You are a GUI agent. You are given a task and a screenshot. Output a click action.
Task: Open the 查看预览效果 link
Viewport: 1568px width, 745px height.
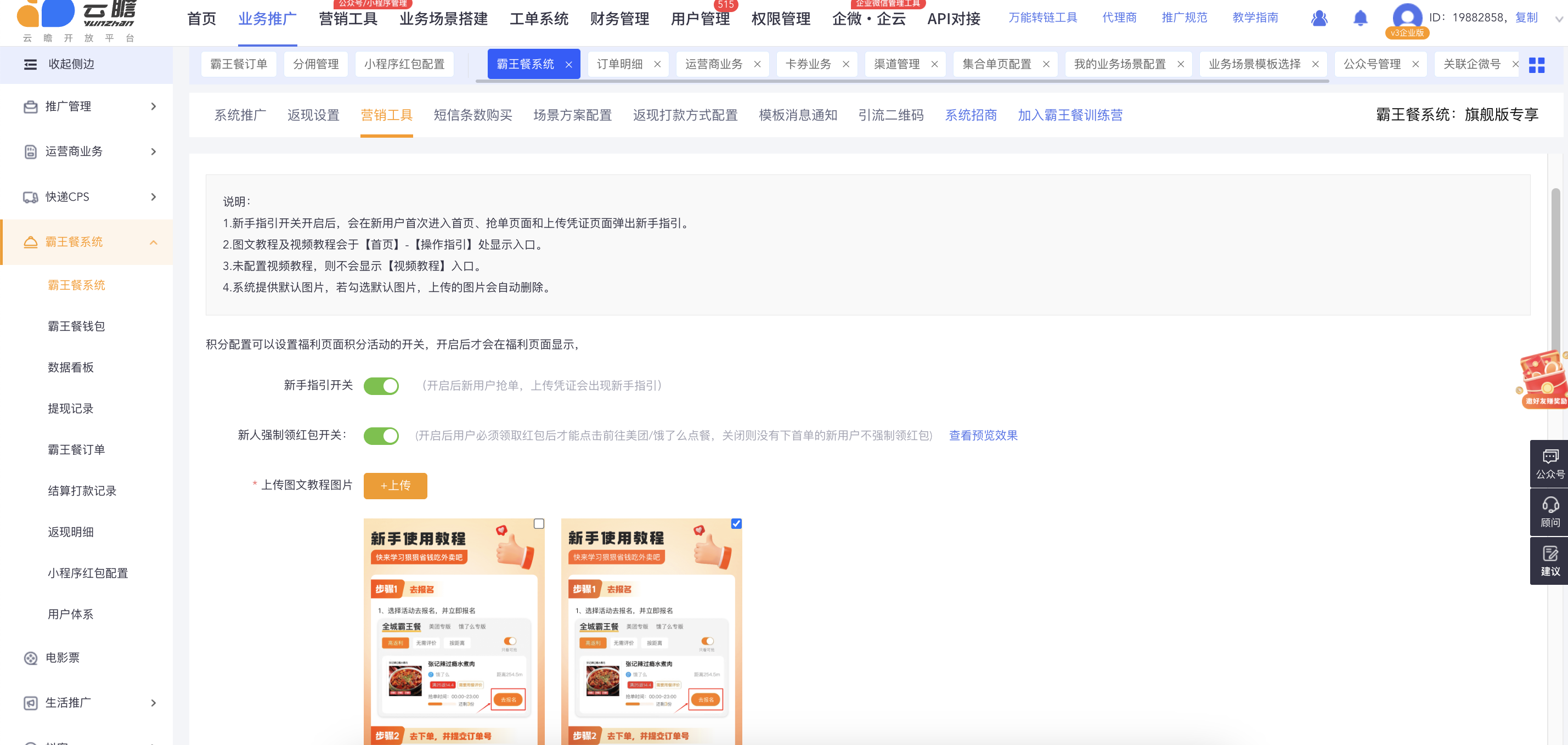click(983, 435)
